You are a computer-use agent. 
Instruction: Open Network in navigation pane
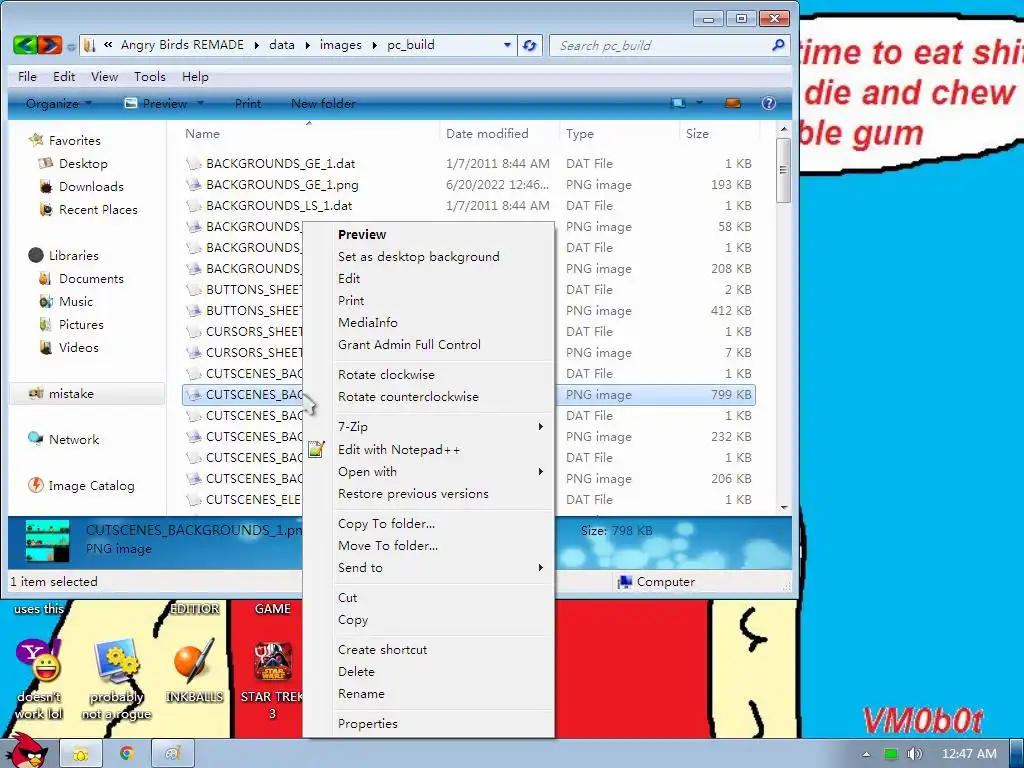(x=74, y=440)
